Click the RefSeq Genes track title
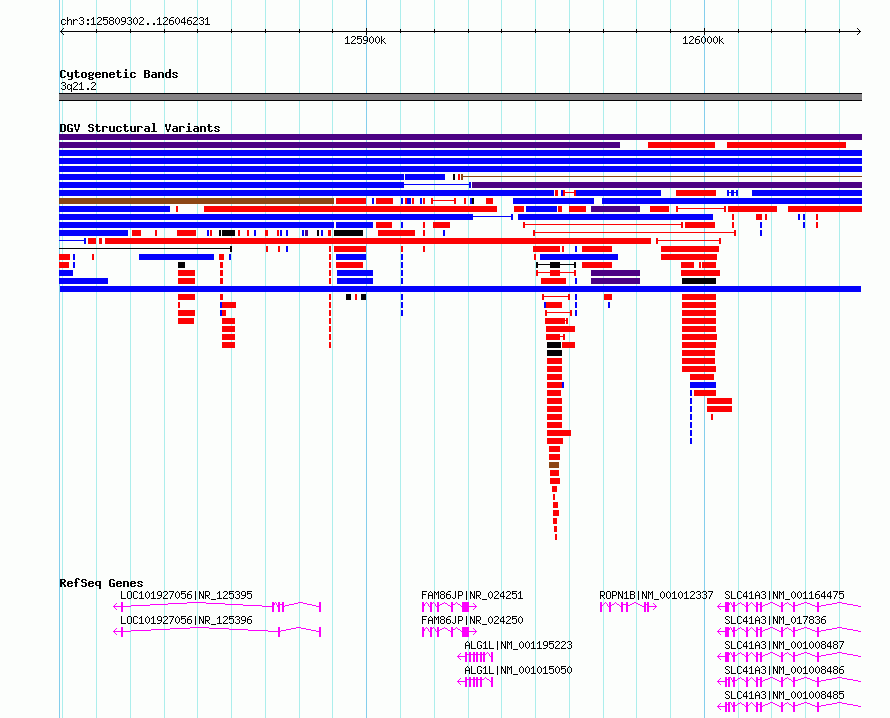Screen dimensions: 890x718 pos(101,583)
